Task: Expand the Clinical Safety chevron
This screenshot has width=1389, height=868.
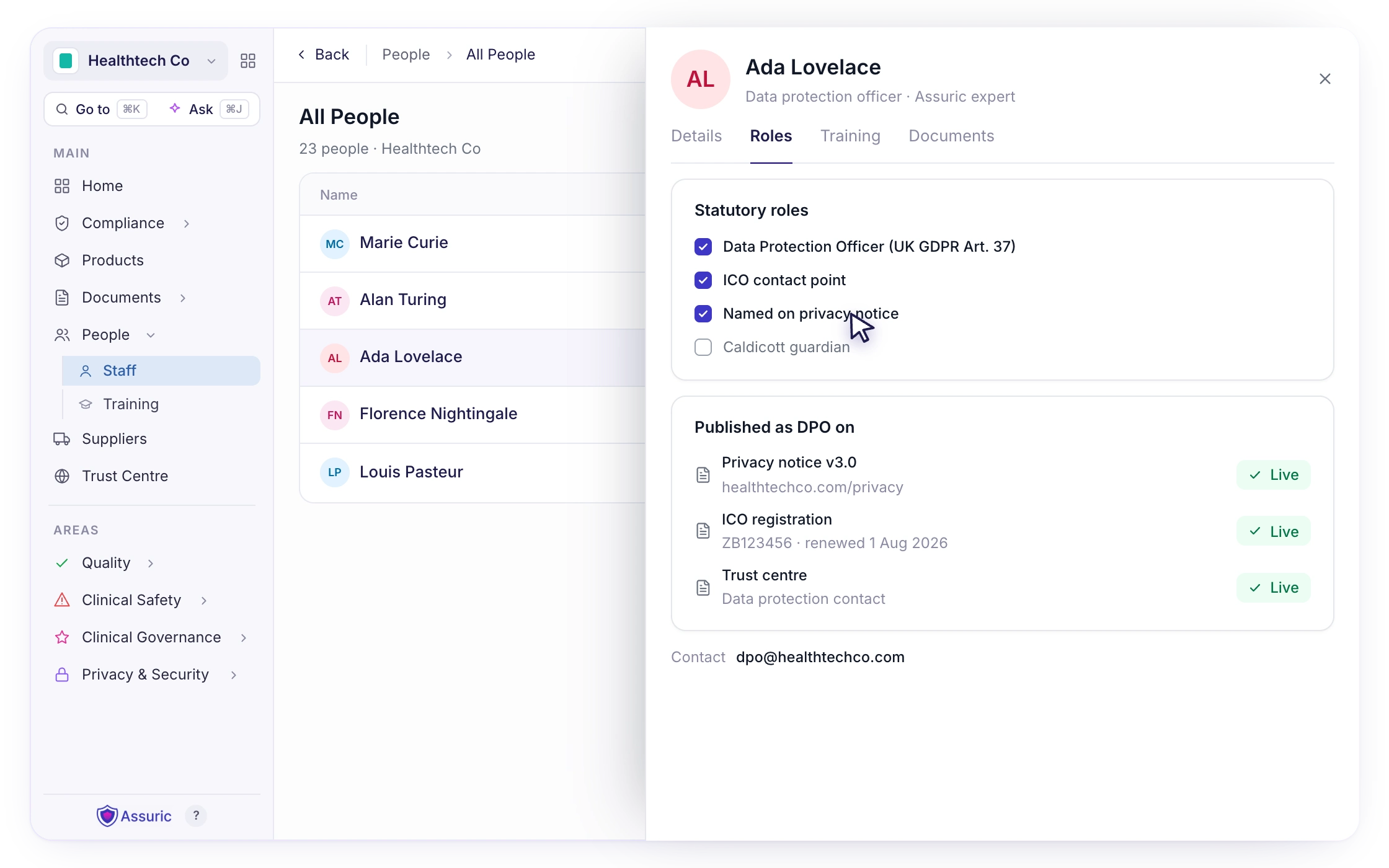Action: [204, 600]
